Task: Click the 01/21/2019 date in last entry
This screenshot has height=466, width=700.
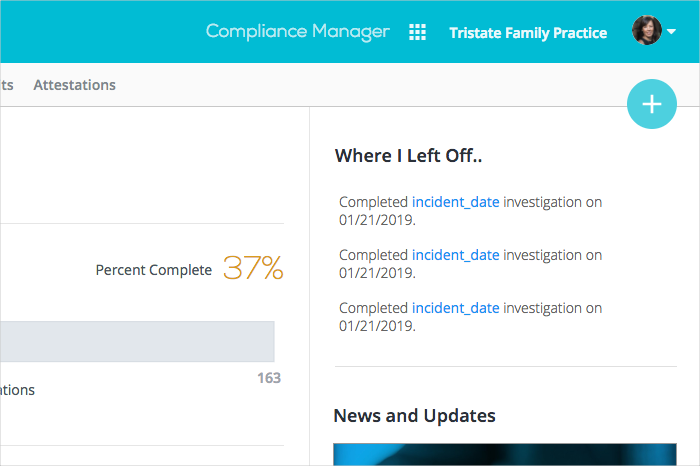Action: point(376,326)
